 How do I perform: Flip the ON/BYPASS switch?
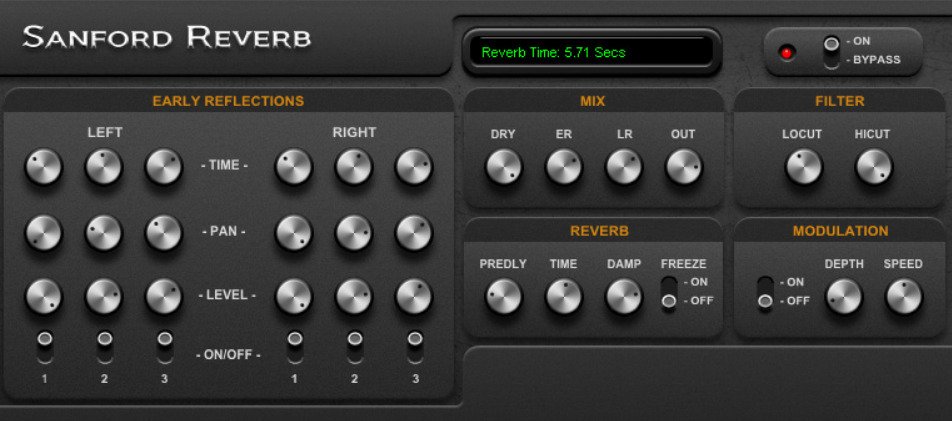[x=832, y=52]
